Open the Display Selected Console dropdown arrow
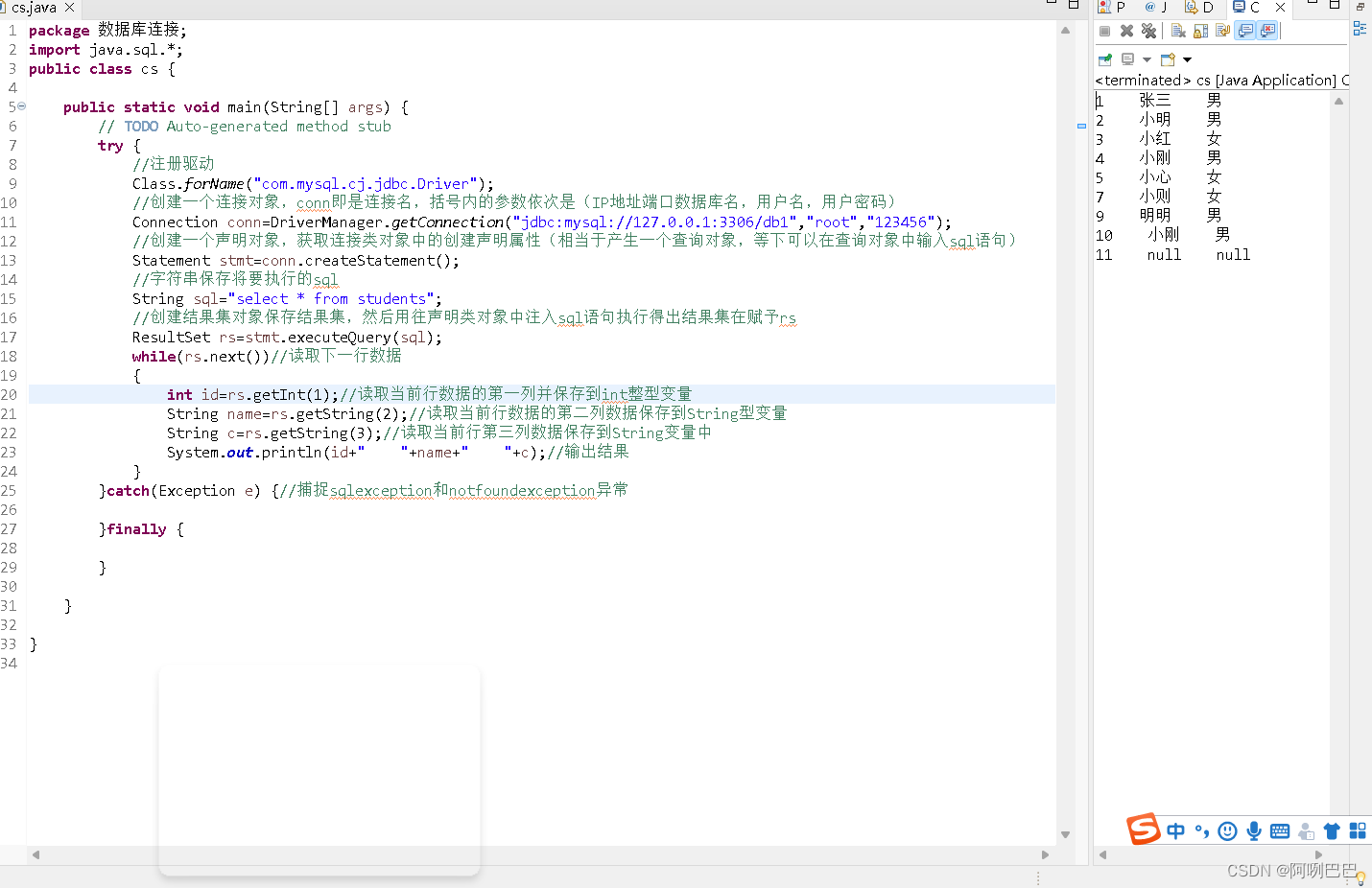 pyautogui.click(x=1147, y=59)
